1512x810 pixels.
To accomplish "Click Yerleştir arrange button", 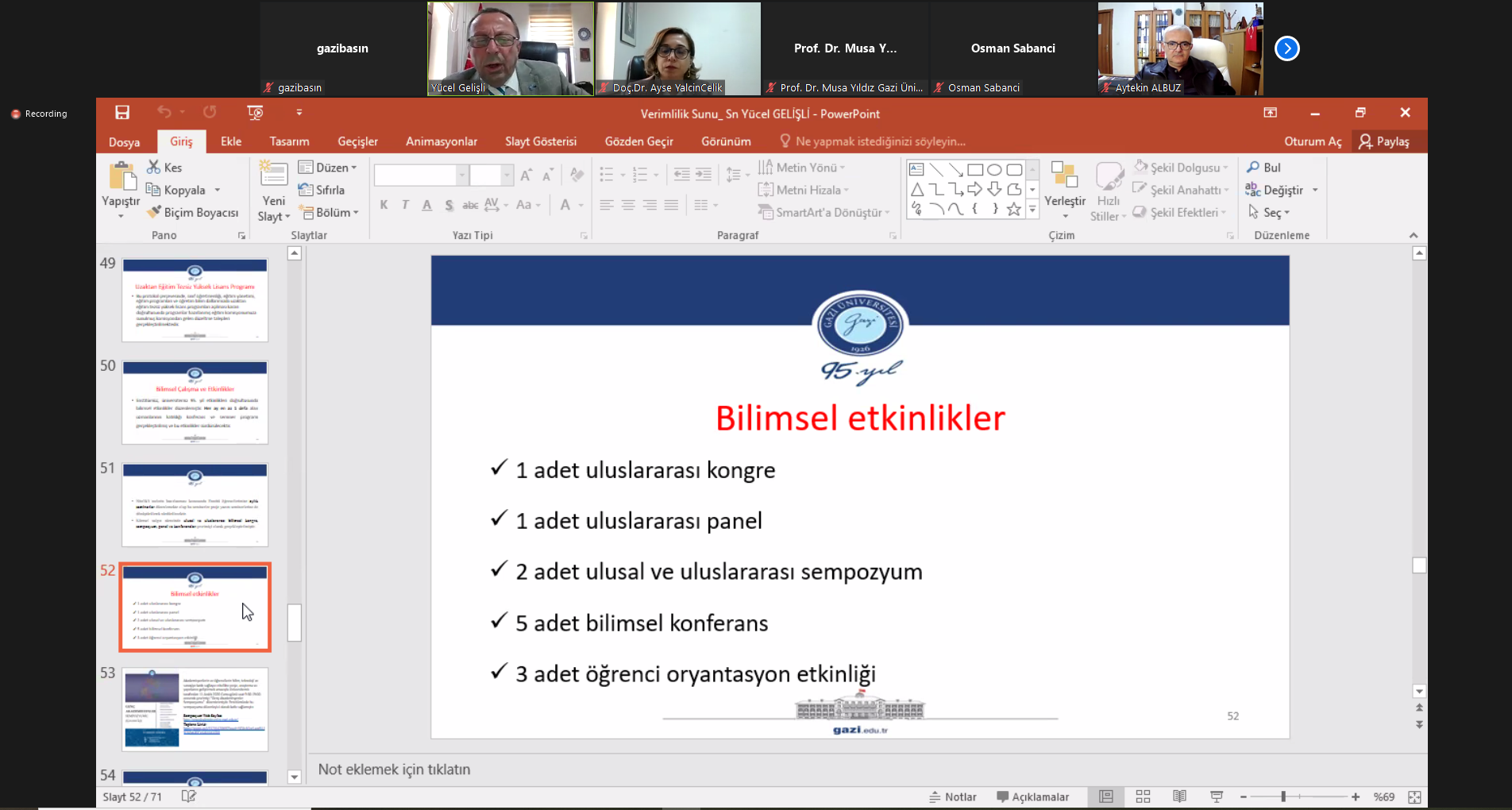I will [1064, 191].
